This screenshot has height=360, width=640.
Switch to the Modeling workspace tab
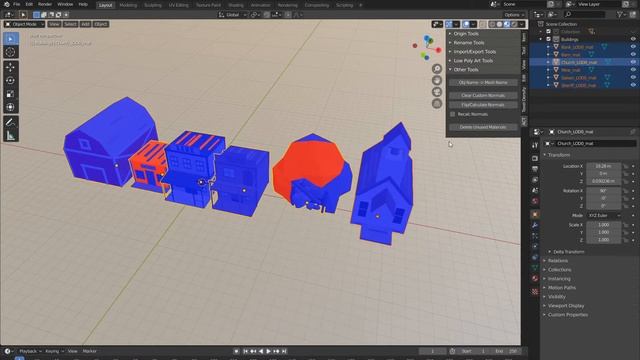tap(128, 5)
